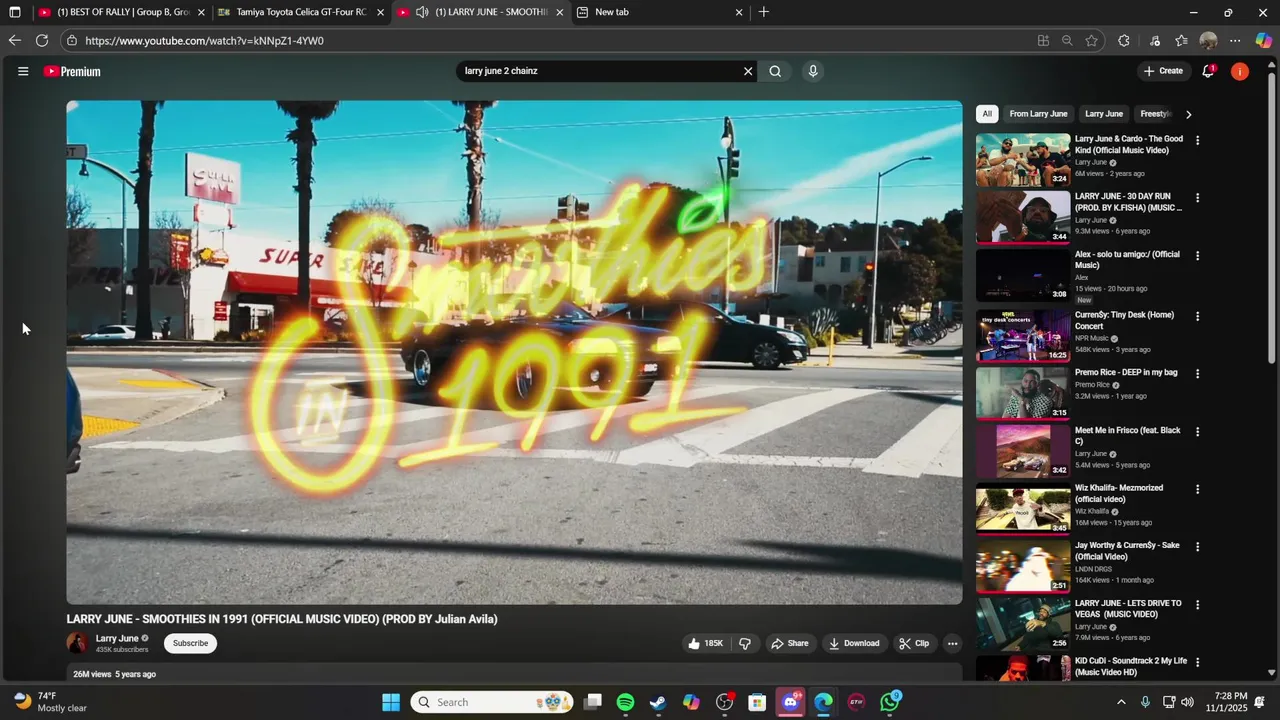Switch to BEST OF RALLY Group B tab
This screenshot has height=720, width=1280.
[x=120, y=12]
